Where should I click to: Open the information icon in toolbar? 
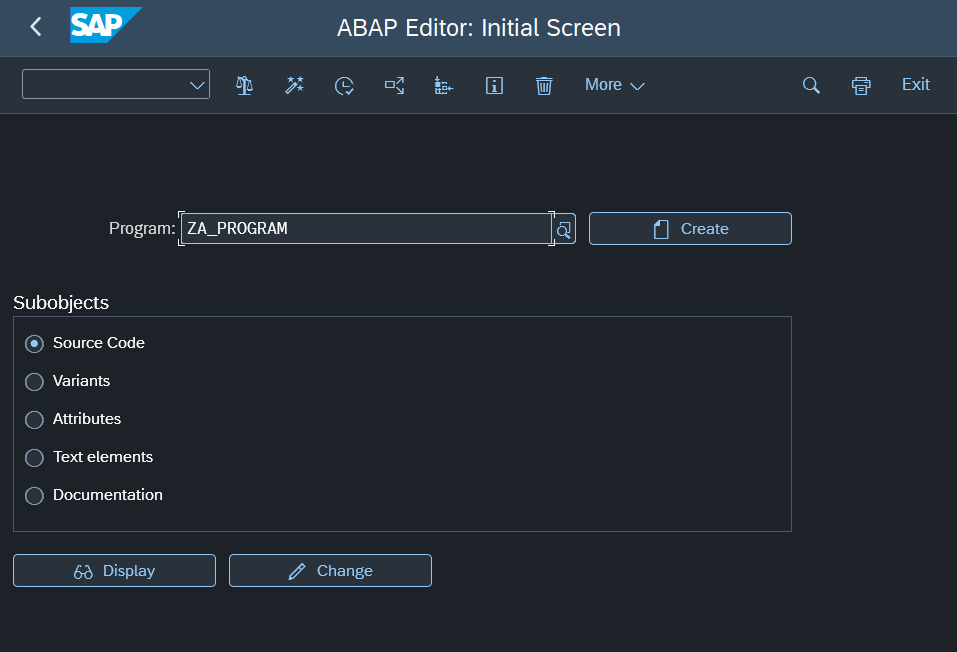494,85
